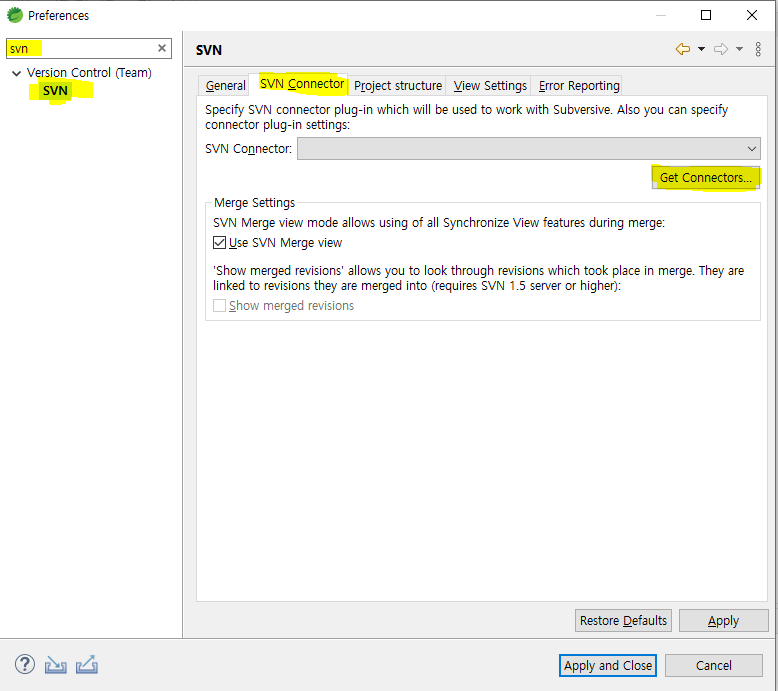Image resolution: width=778 pixels, height=691 pixels.
Task: Collapse the Version Control (Team) node
Action: click(x=16, y=73)
